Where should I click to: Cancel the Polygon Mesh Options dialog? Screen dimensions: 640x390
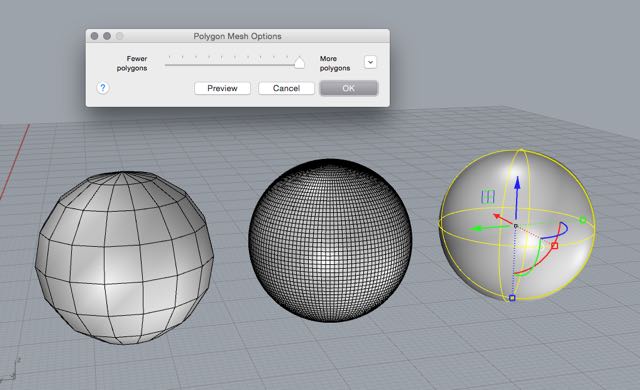[287, 88]
